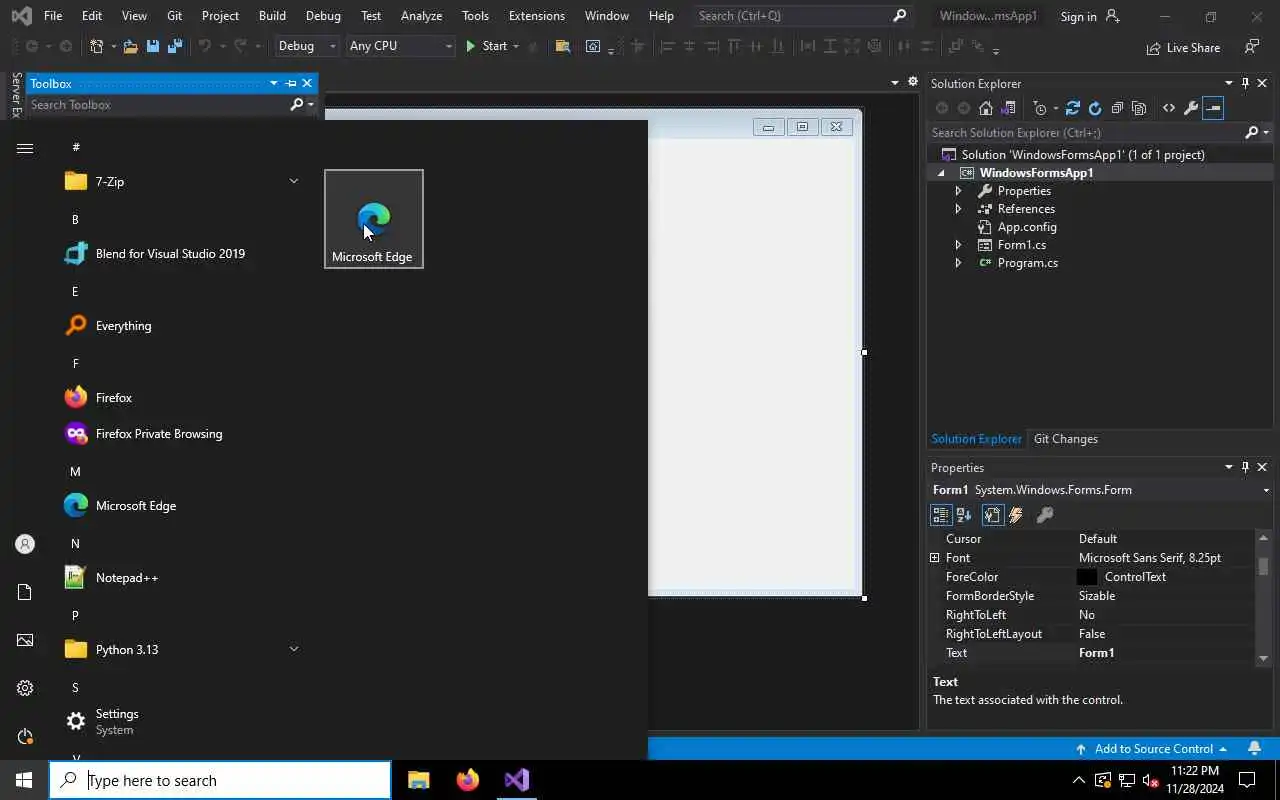The width and height of the screenshot is (1280, 800).
Task: Toggle Show All Files in Solution Explorer
Action: pyautogui.click(x=1139, y=108)
